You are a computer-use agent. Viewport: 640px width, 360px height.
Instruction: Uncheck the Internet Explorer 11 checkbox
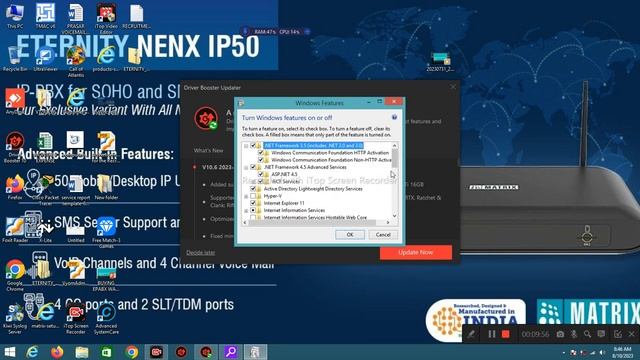253,203
